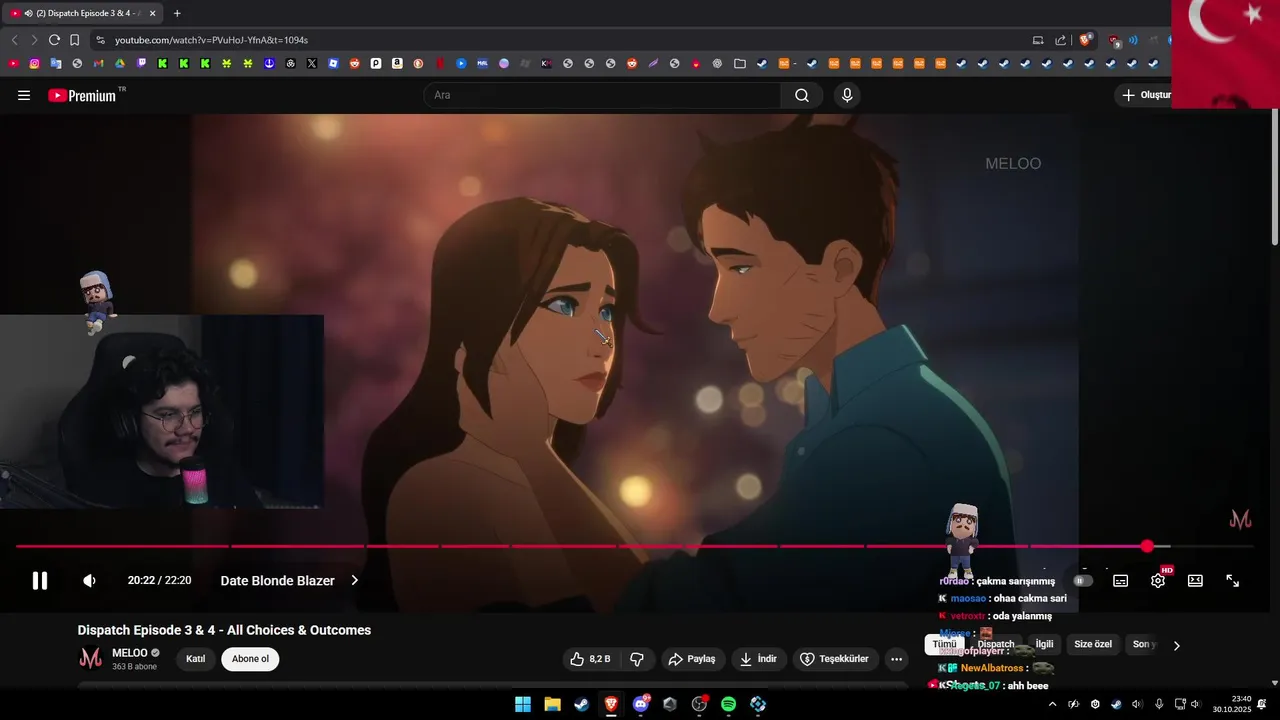Dislike the video
This screenshot has width=1280, height=720.
[637, 659]
